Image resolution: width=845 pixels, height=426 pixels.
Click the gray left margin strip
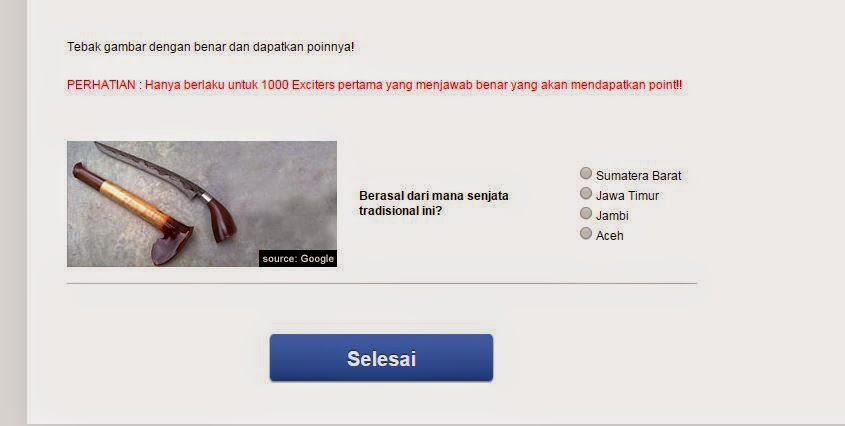click(13, 213)
